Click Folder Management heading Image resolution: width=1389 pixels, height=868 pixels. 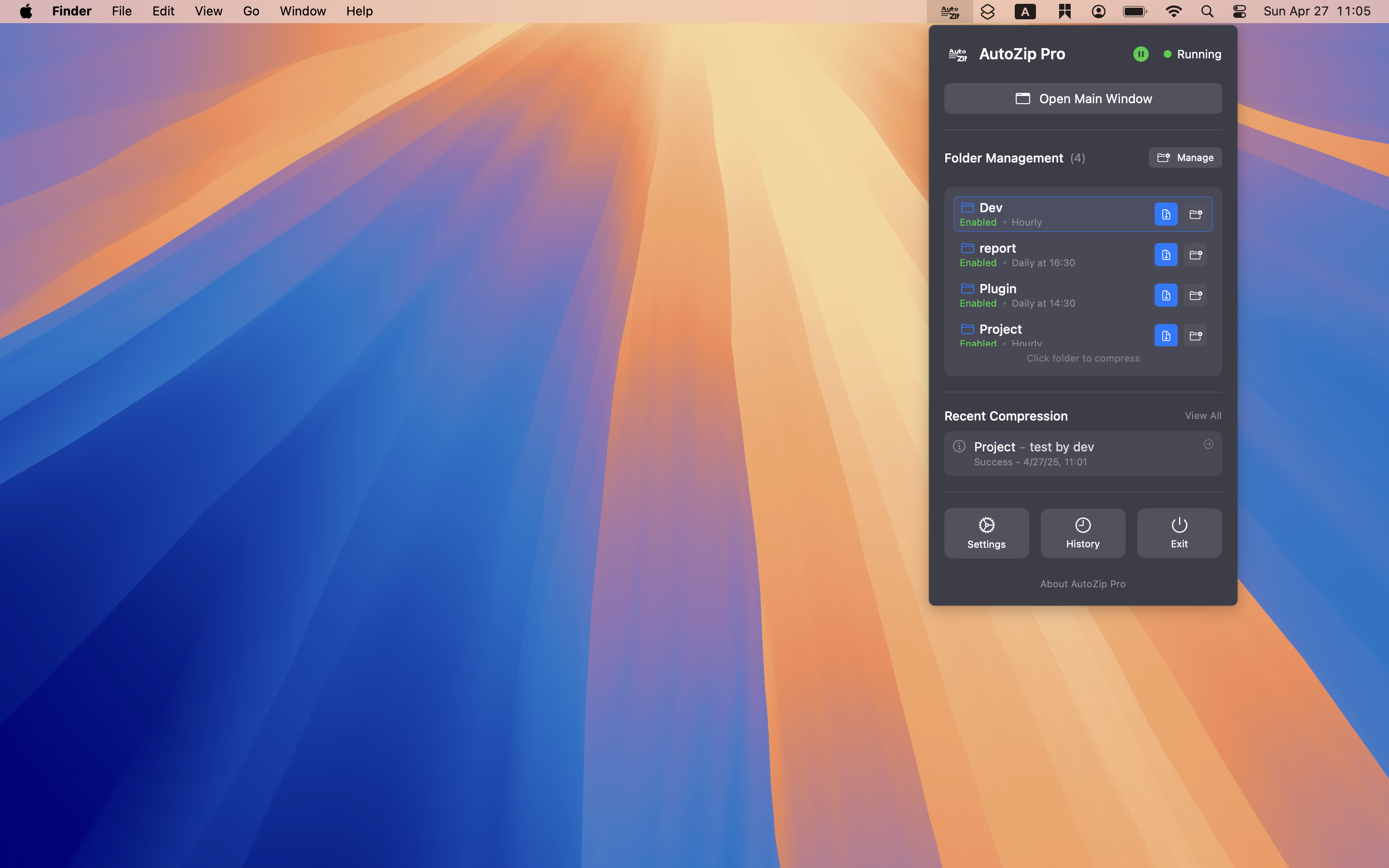[x=1003, y=158]
